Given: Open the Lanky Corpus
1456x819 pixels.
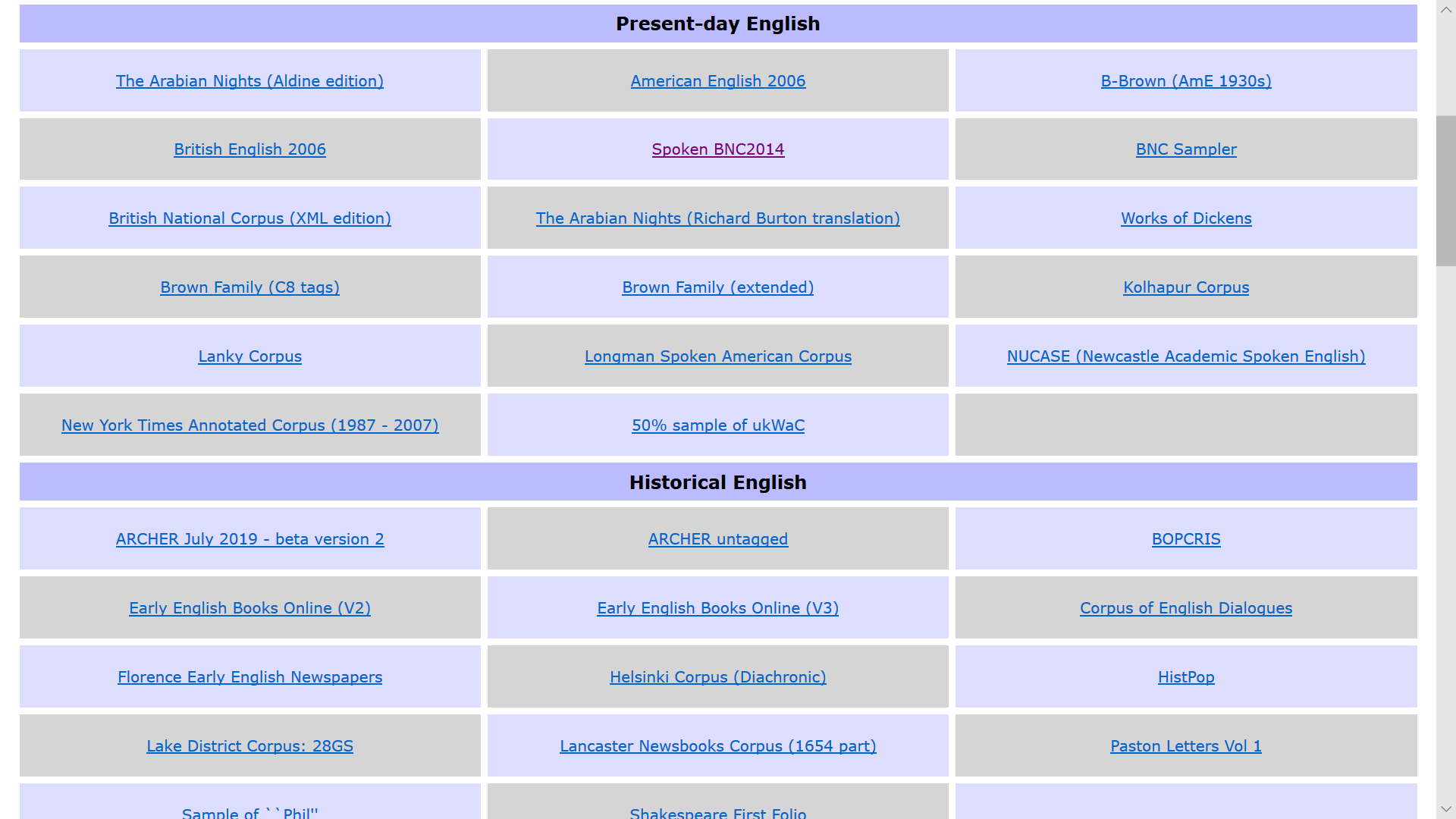Looking at the screenshot, I should [249, 356].
